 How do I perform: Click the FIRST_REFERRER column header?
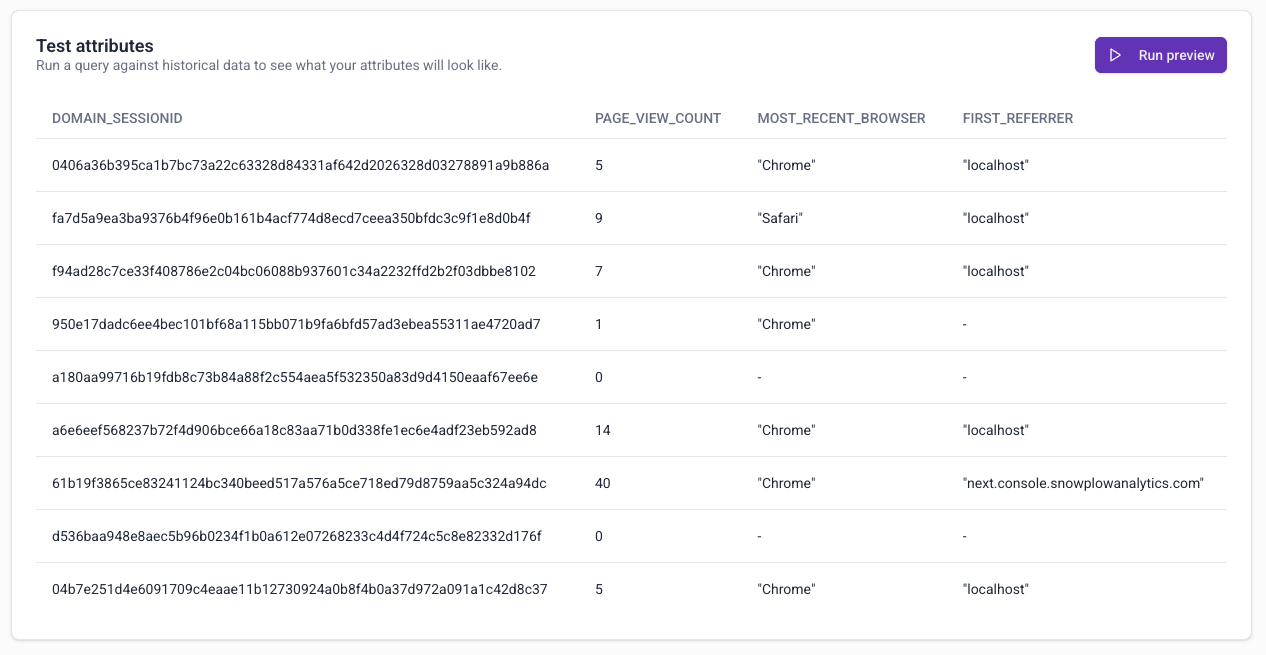coord(1018,118)
